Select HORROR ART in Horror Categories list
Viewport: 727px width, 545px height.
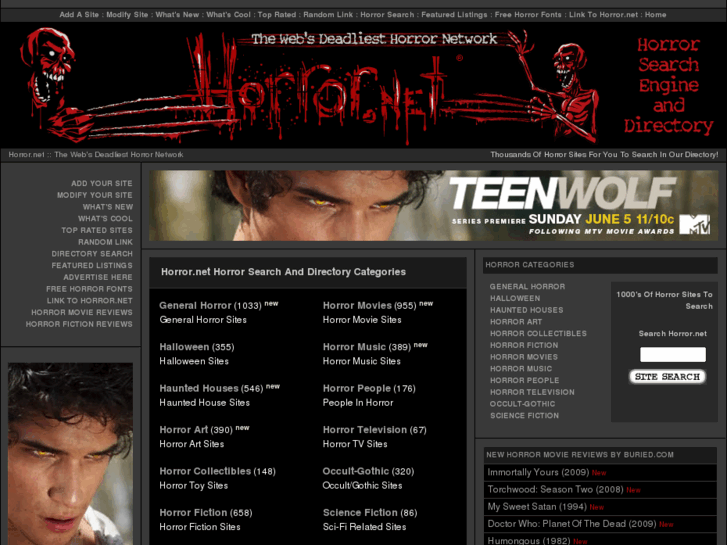516,322
